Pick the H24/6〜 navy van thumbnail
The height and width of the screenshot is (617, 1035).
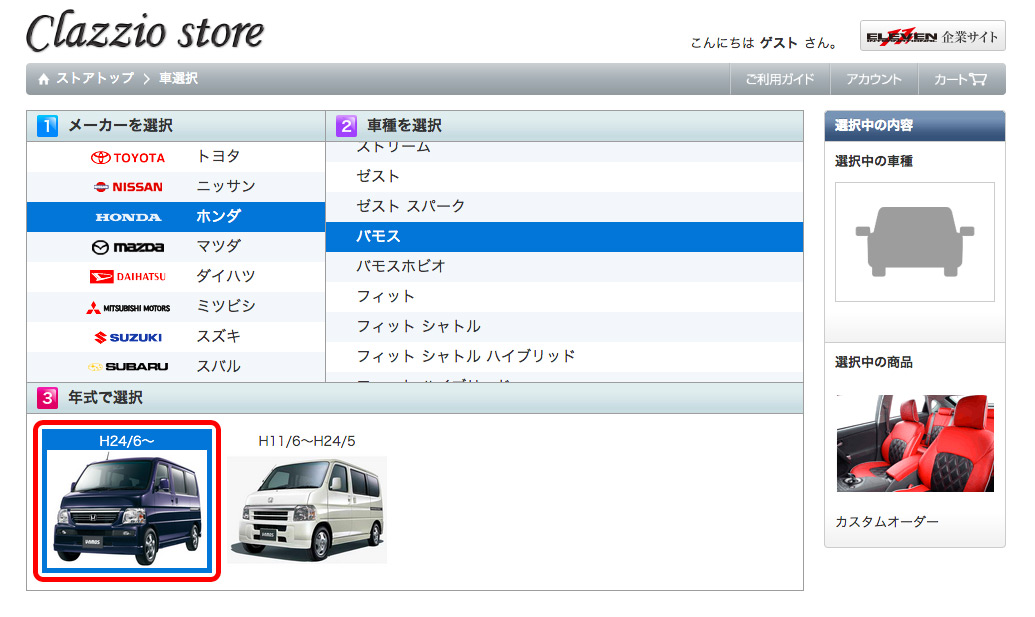127,508
